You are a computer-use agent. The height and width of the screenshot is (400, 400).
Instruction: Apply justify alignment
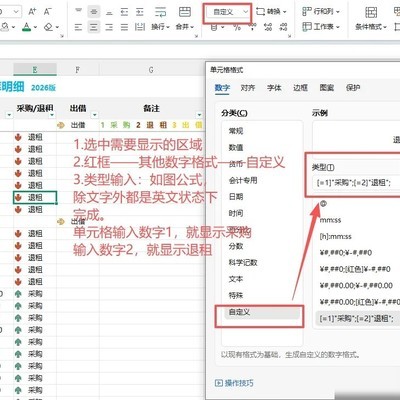click(x=124, y=27)
